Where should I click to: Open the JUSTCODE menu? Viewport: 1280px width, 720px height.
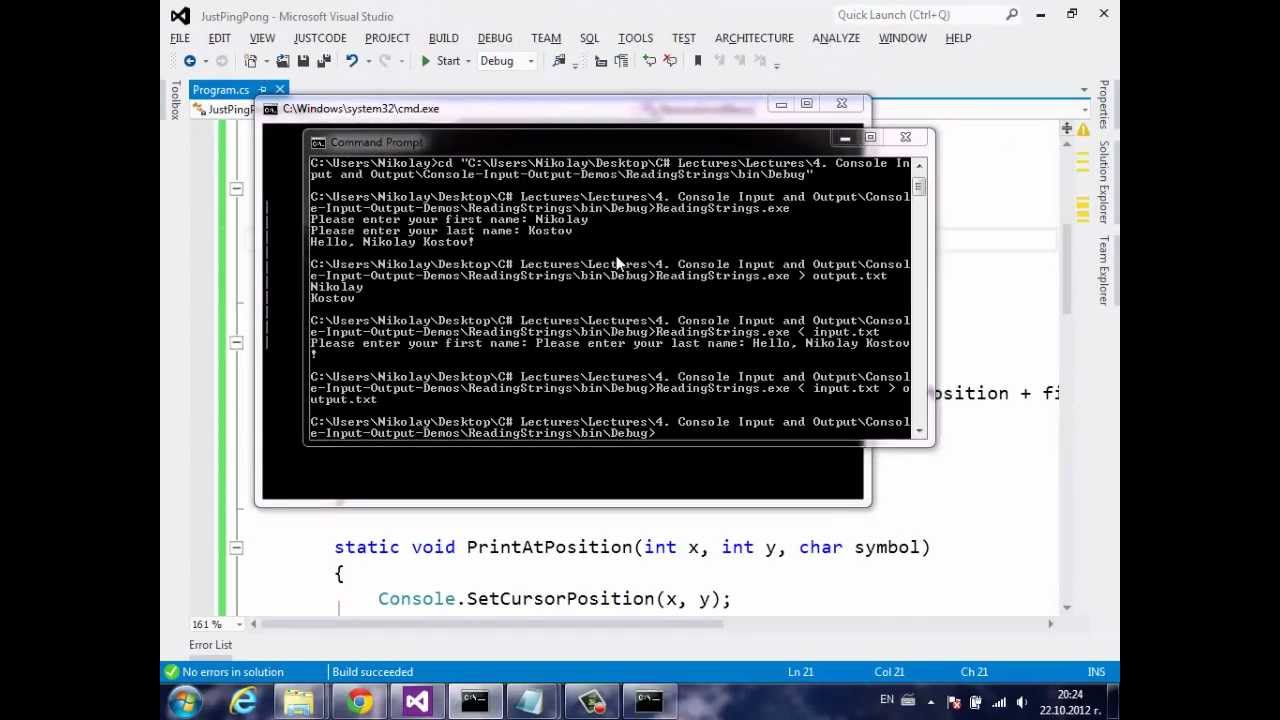click(x=320, y=38)
